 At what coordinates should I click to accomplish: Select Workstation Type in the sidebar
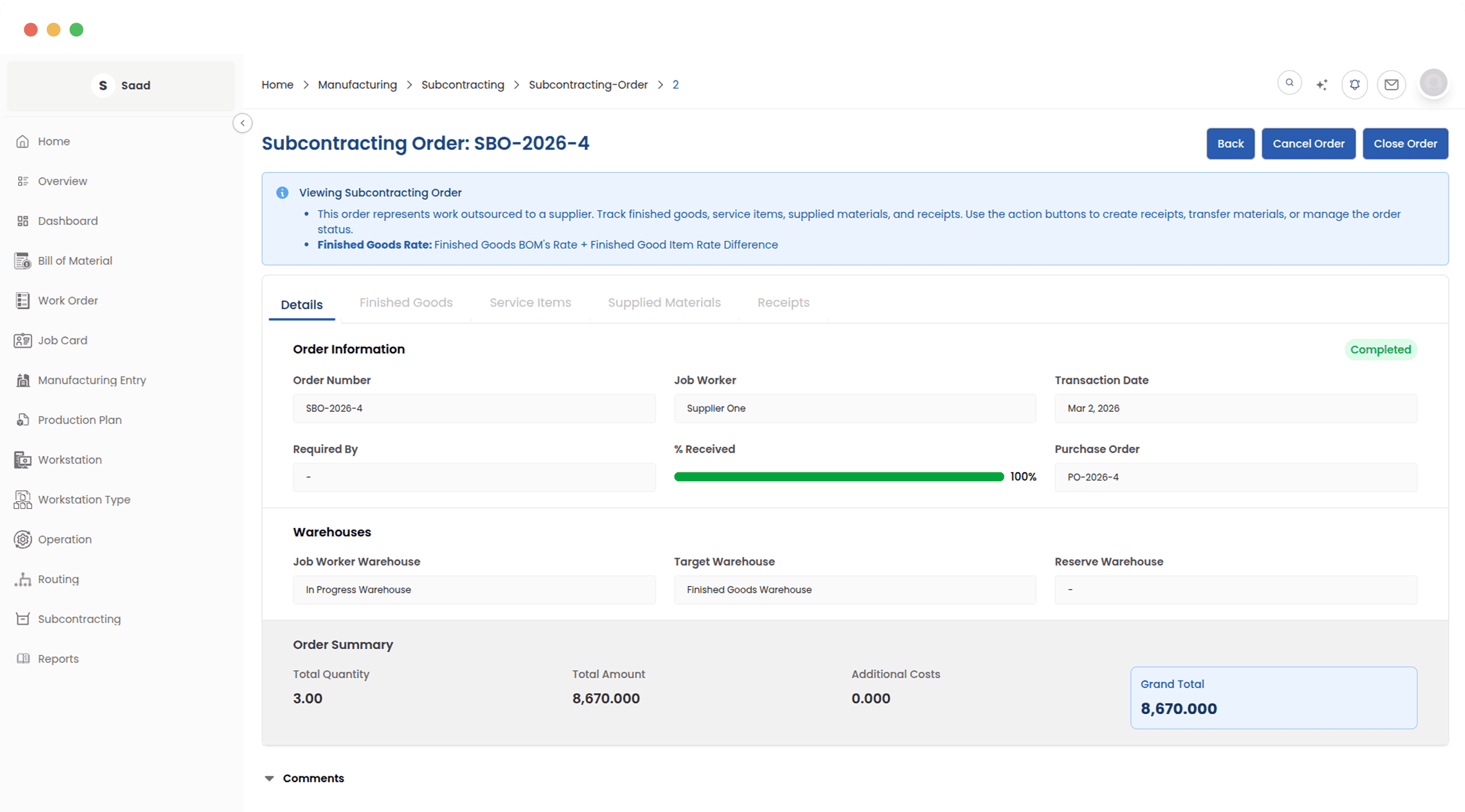tap(84, 499)
